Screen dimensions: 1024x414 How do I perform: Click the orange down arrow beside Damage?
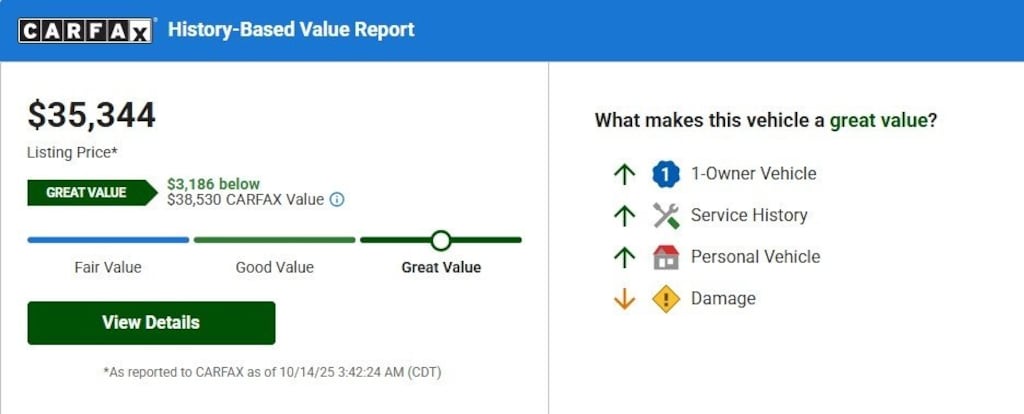[624, 299]
